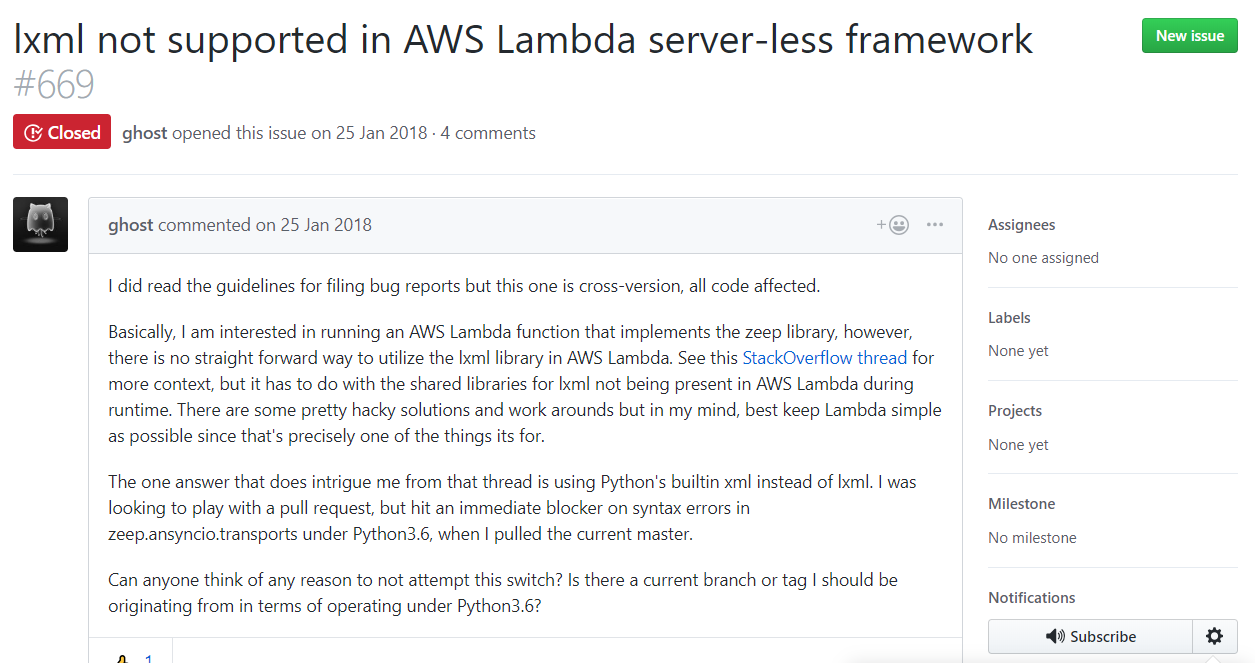
Task: Open the three-dot comment options menu
Action: click(x=935, y=225)
